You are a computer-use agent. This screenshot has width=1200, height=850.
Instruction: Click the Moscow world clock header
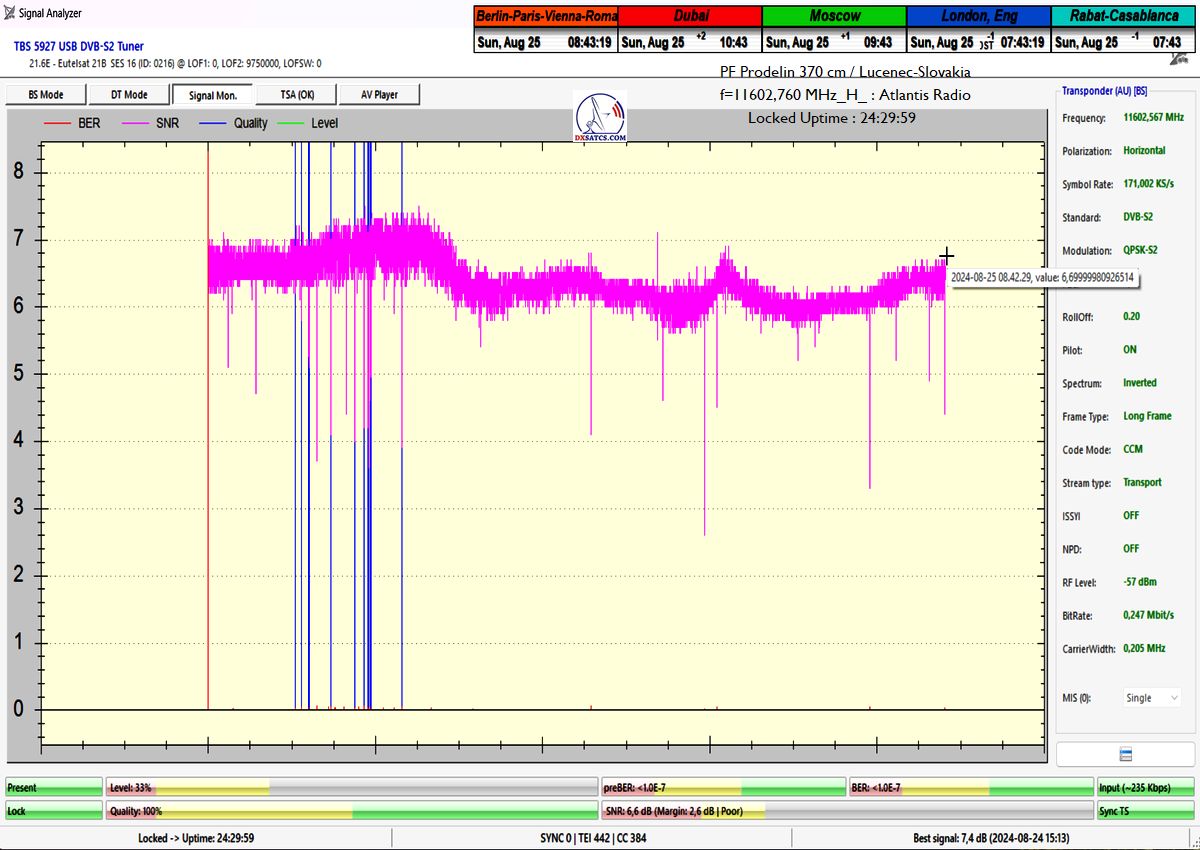click(x=834, y=16)
